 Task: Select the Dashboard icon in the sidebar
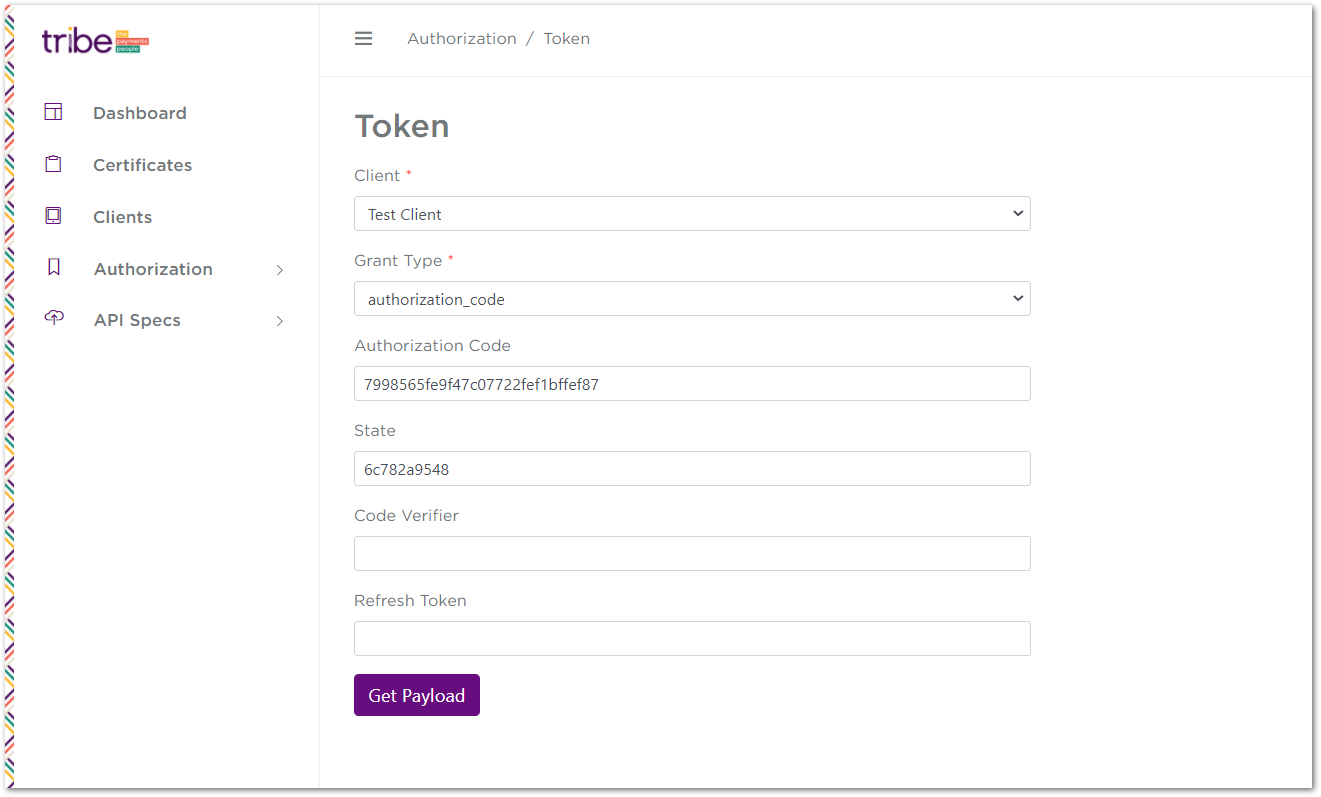point(53,112)
